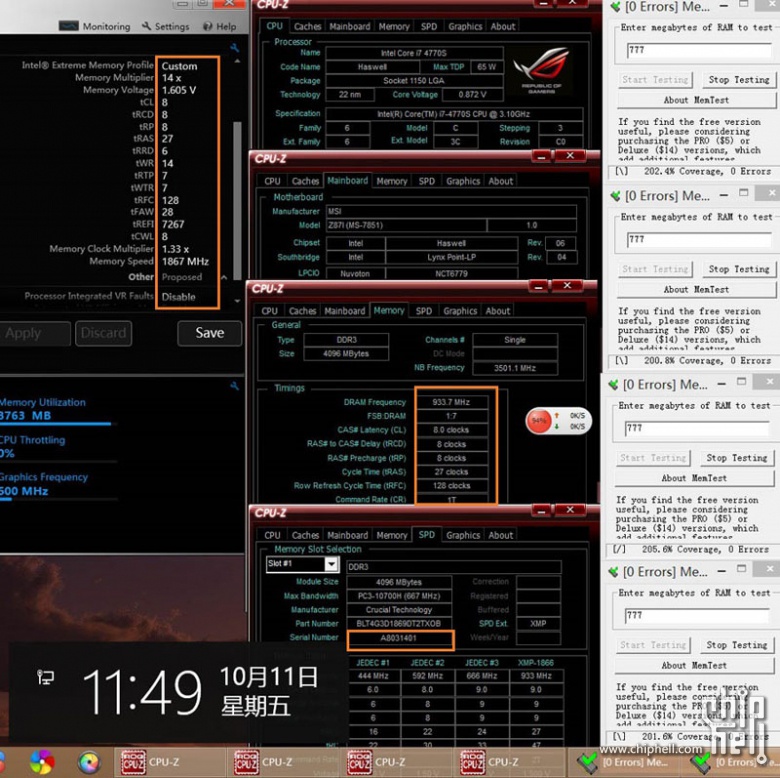
Task: Open the Slot #1 dropdown in CPU-Z SPD window
Action: pyautogui.click(x=331, y=564)
